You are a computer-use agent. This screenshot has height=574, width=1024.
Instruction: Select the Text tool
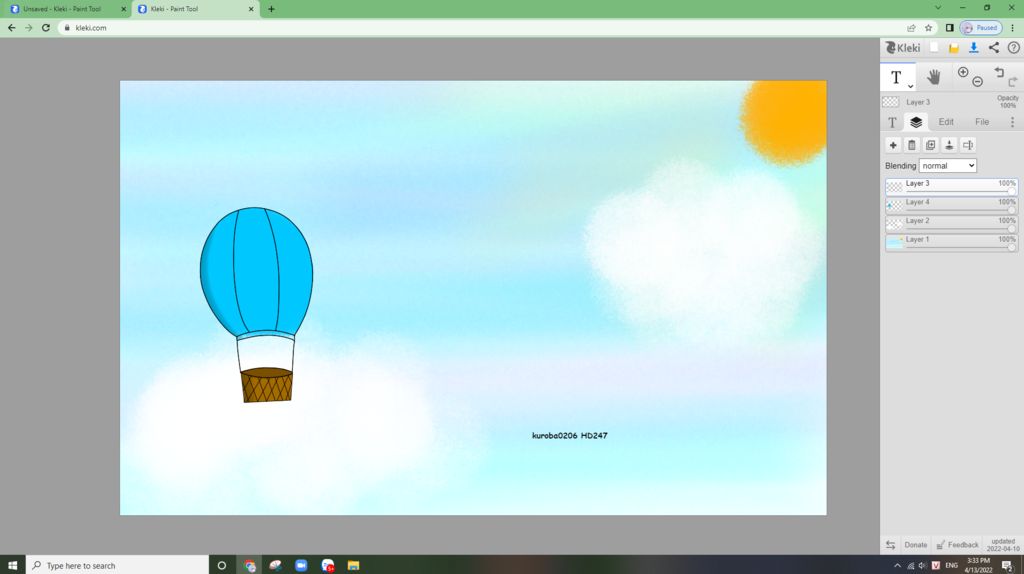(x=897, y=77)
